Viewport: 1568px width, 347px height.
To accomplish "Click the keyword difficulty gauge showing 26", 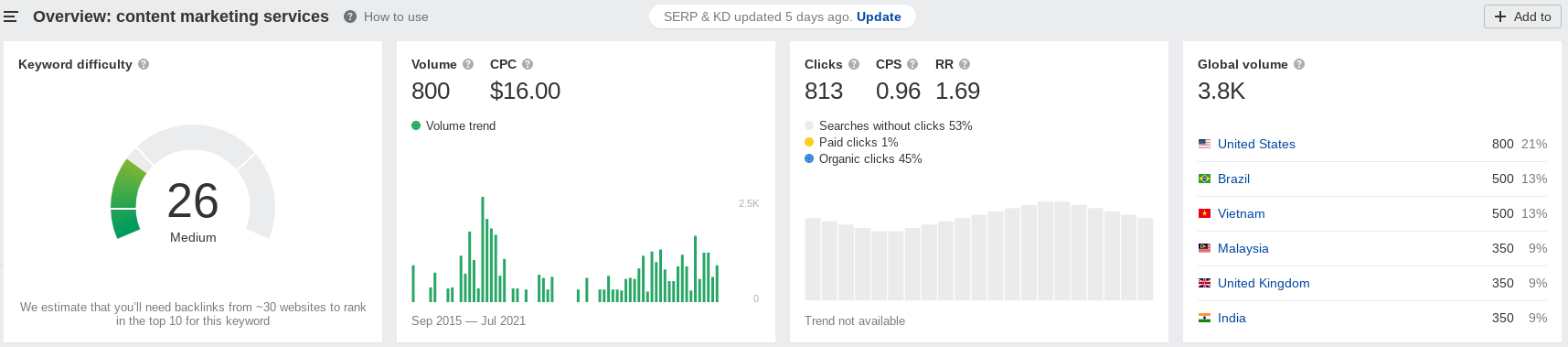I will pyautogui.click(x=193, y=183).
